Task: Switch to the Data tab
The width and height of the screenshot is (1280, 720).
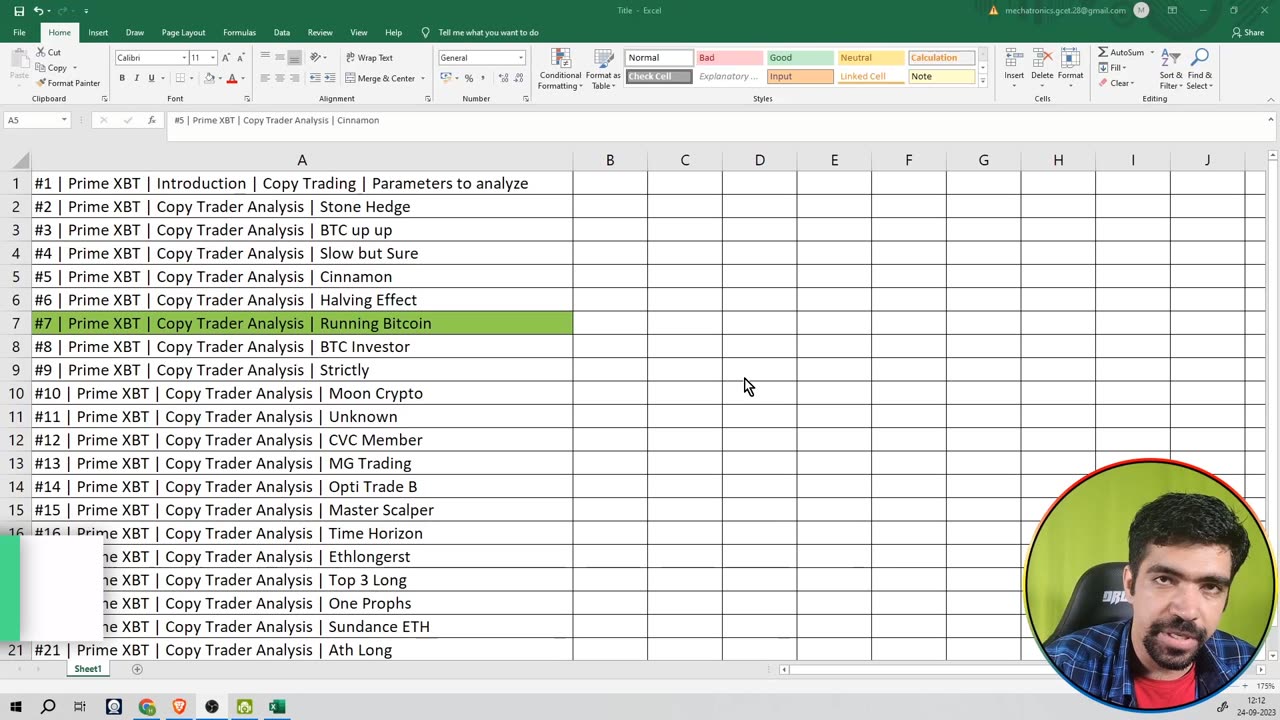Action: [282, 32]
